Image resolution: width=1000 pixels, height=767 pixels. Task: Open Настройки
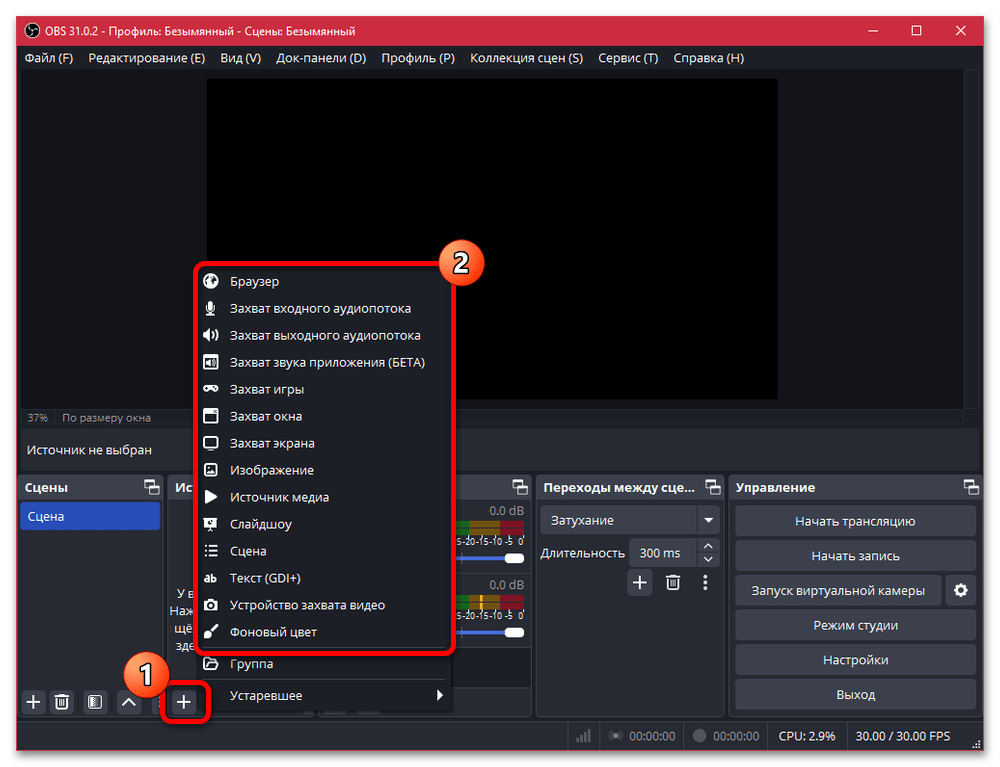click(855, 660)
